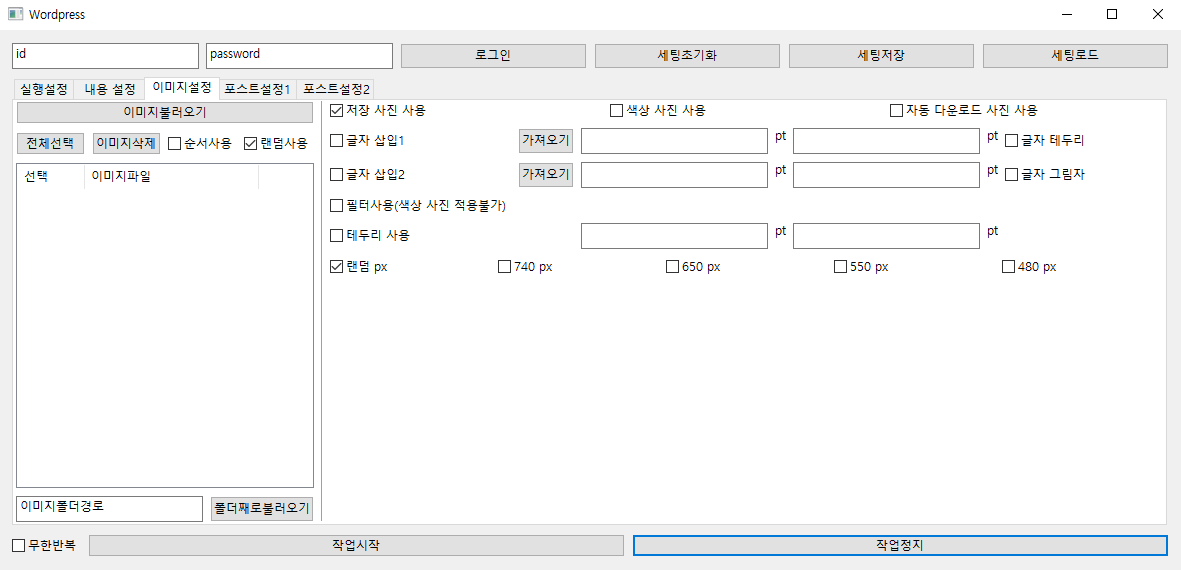Toggle the 저장 사진 사용 checkbox
1181x570 pixels.
[x=337, y=110]
